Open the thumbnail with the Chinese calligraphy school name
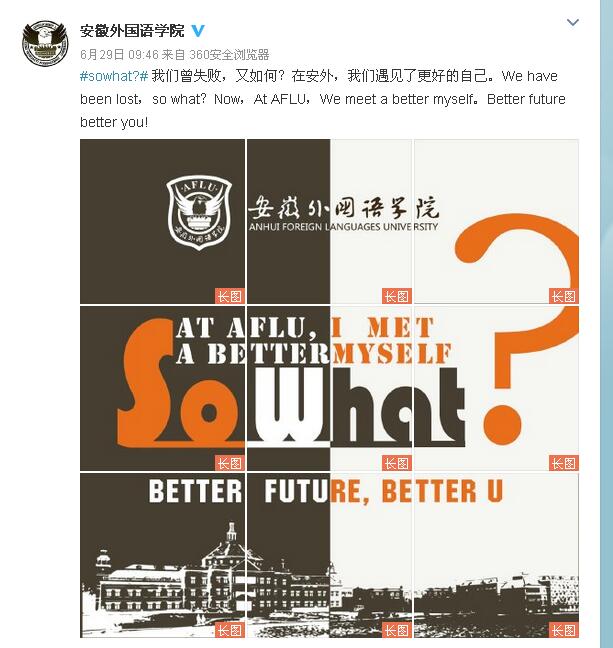The image size is (613, 648). point(329,222)
